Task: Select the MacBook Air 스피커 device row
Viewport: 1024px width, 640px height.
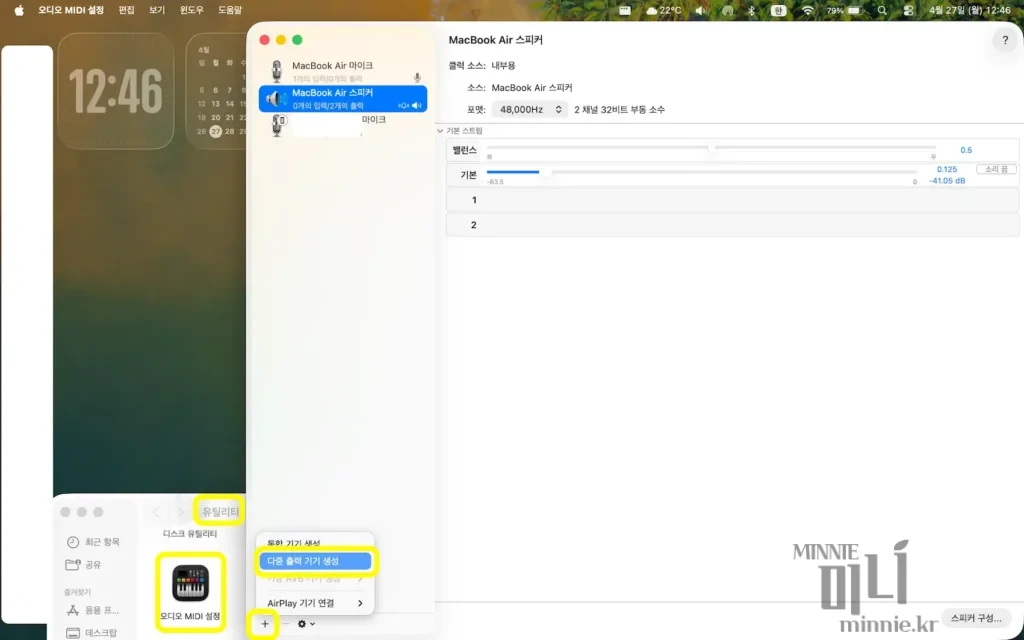Action: point(343,99)
